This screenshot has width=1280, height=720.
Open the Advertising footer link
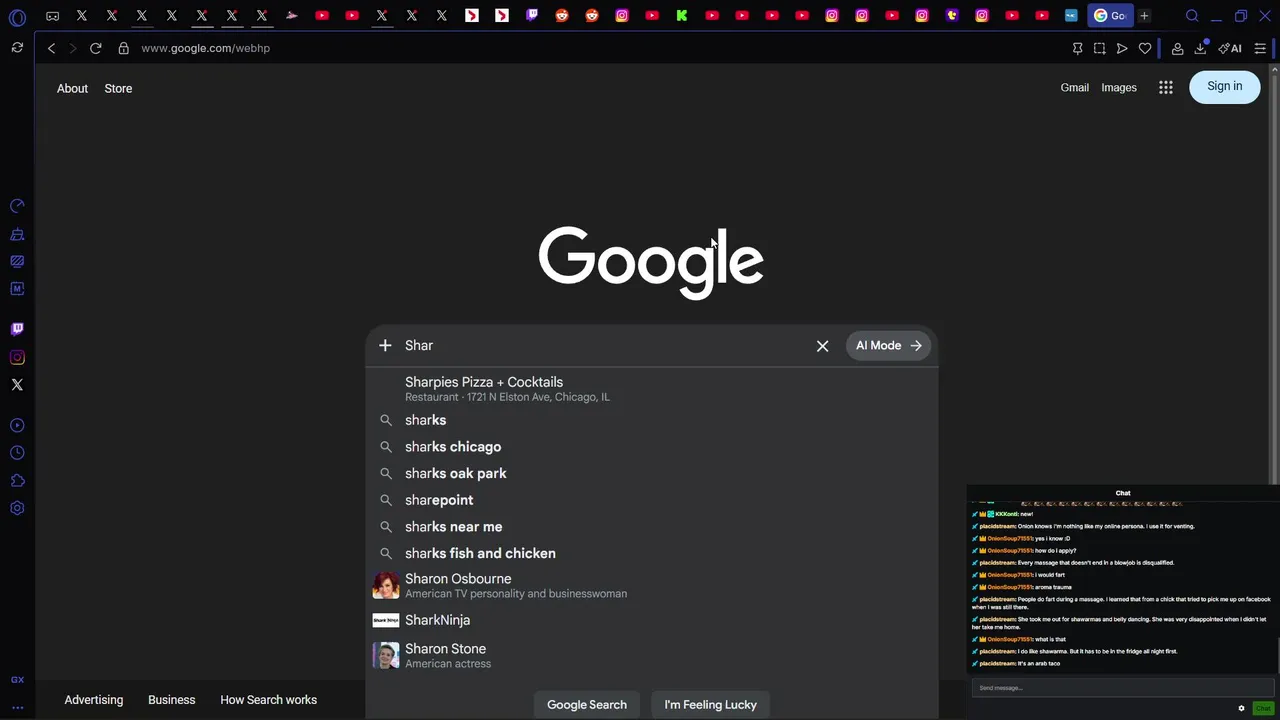coord(94,700)
